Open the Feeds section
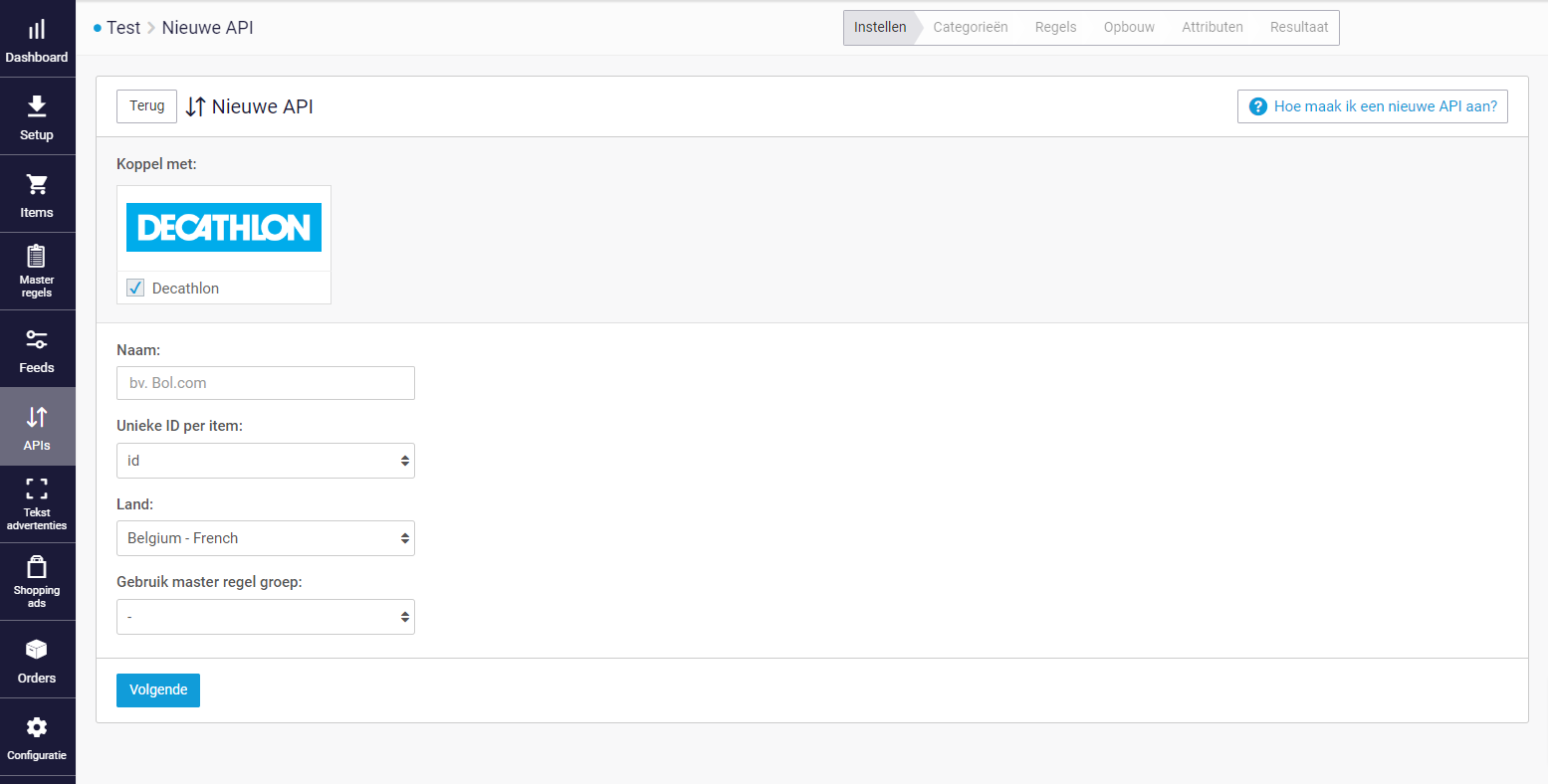1548x784 pixels. coord(37,349)
